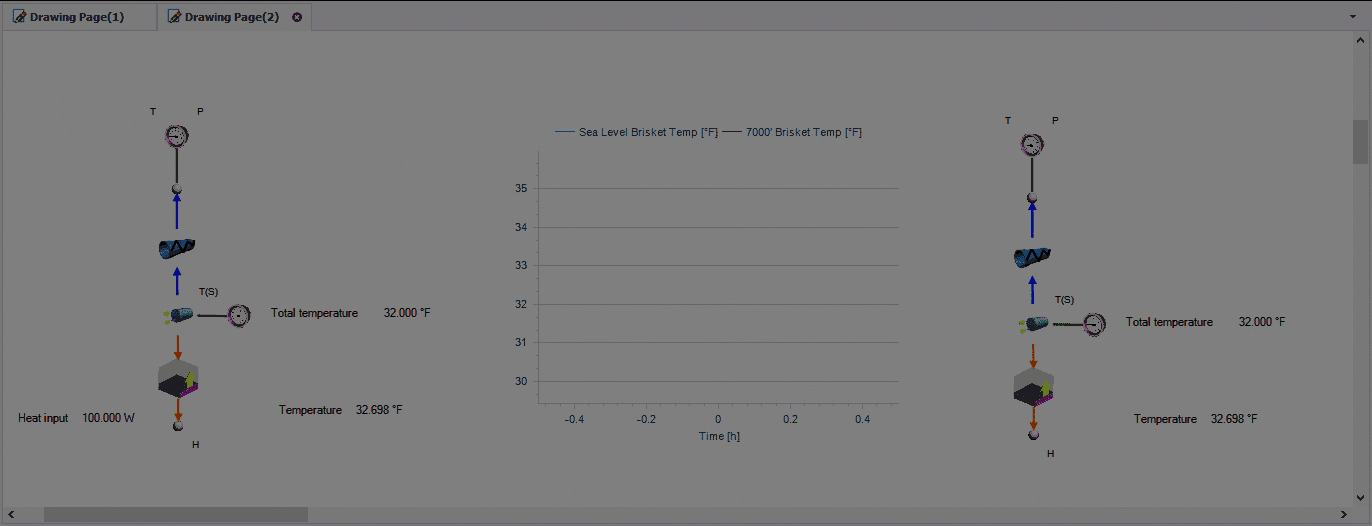The width and height of the screenshot is (1372, 526).
Task: Select the blue pipe component in left diagram
Action: (x=177, y=247)
